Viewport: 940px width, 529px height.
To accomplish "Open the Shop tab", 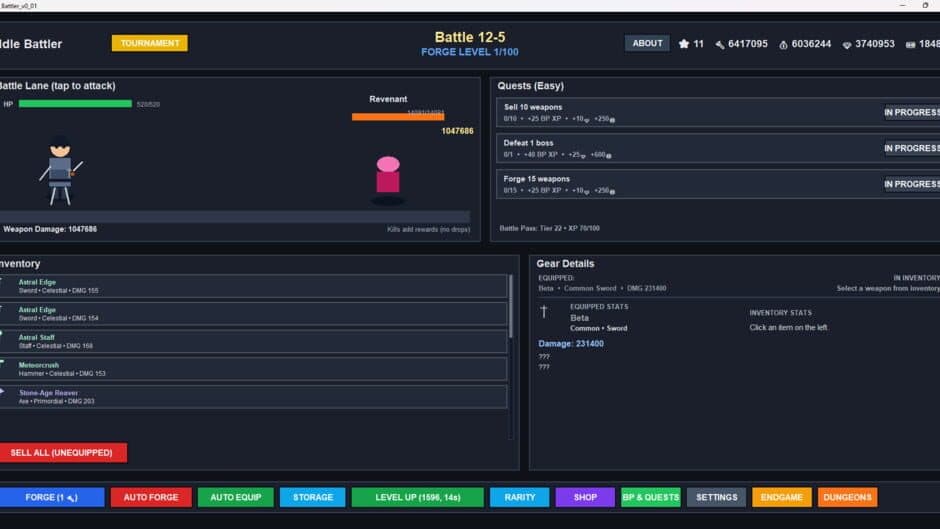I will (x=585, y=497).
